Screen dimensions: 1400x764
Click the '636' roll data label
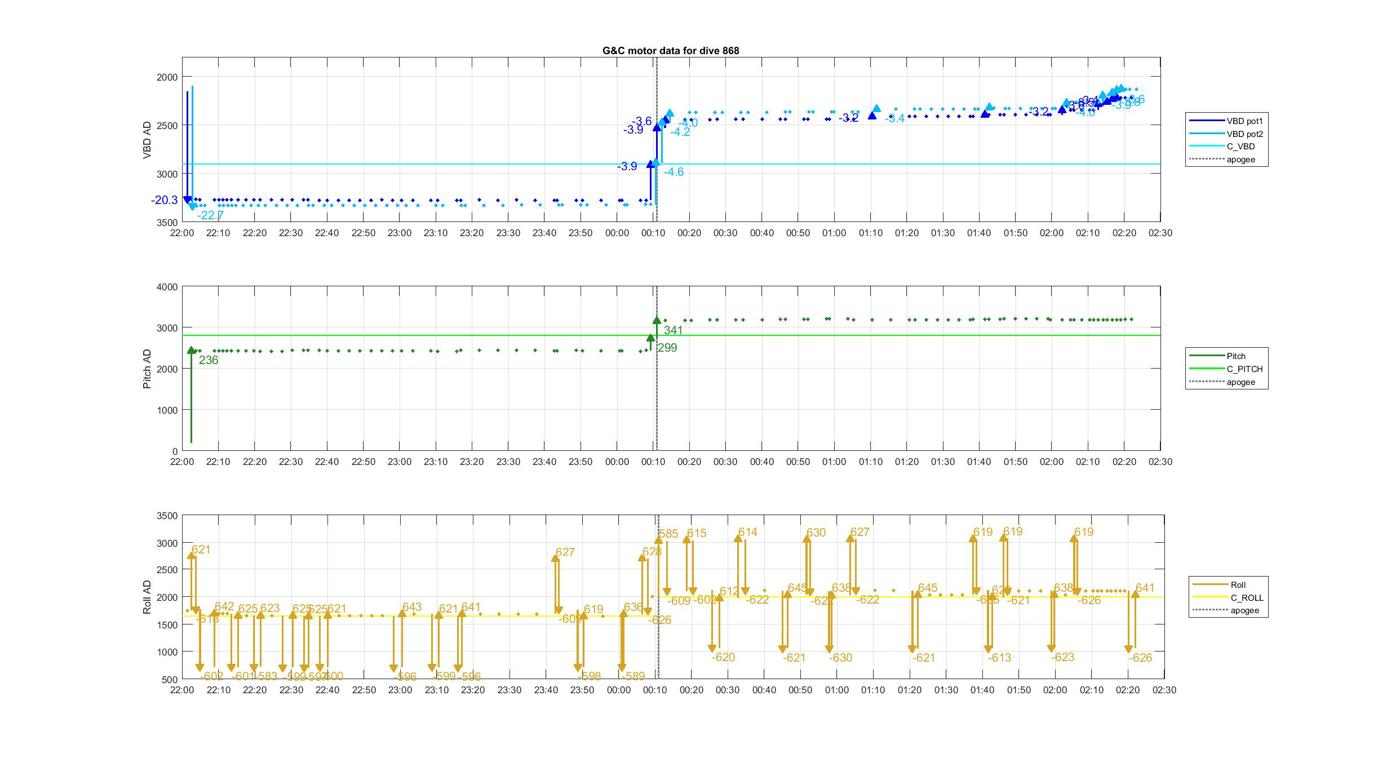coord(633,607)
